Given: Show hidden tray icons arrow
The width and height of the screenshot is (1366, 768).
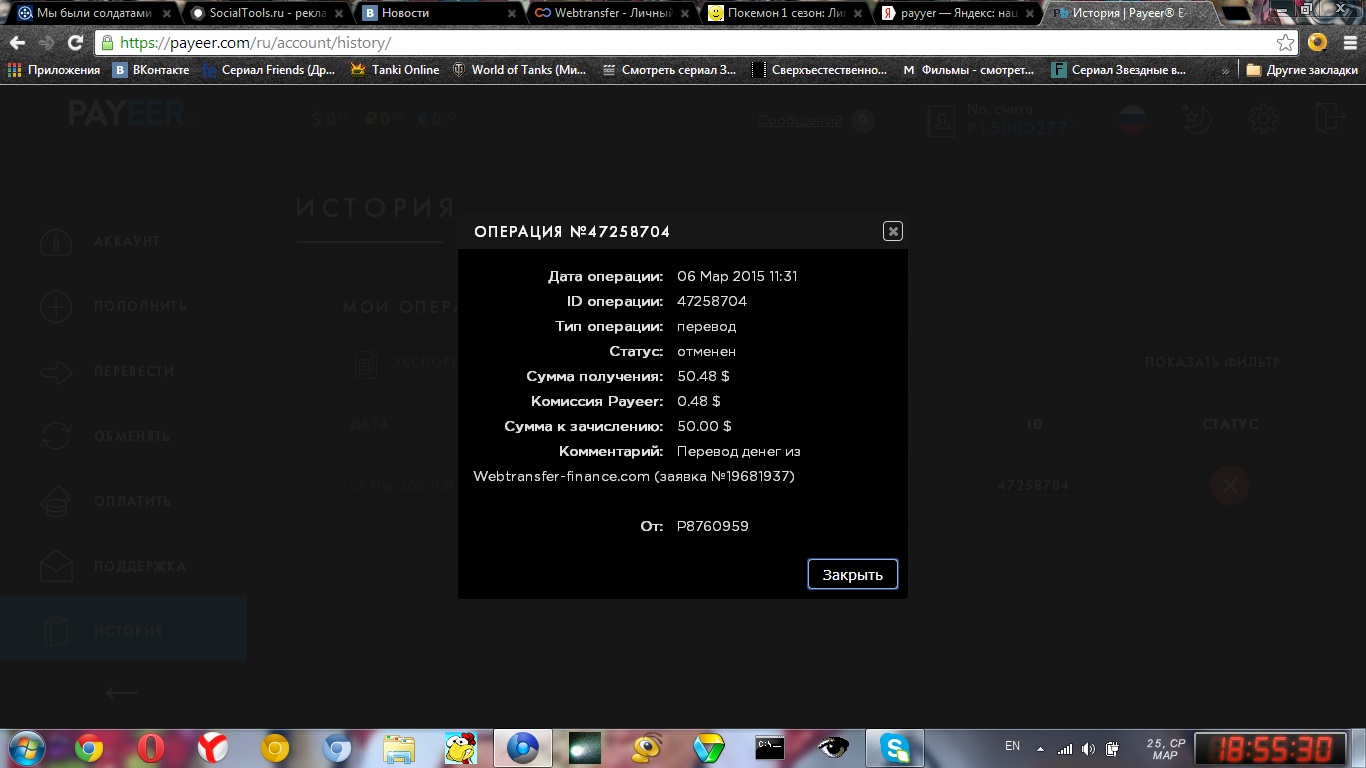Looking at the screenshot, I should click(1040, 749).
